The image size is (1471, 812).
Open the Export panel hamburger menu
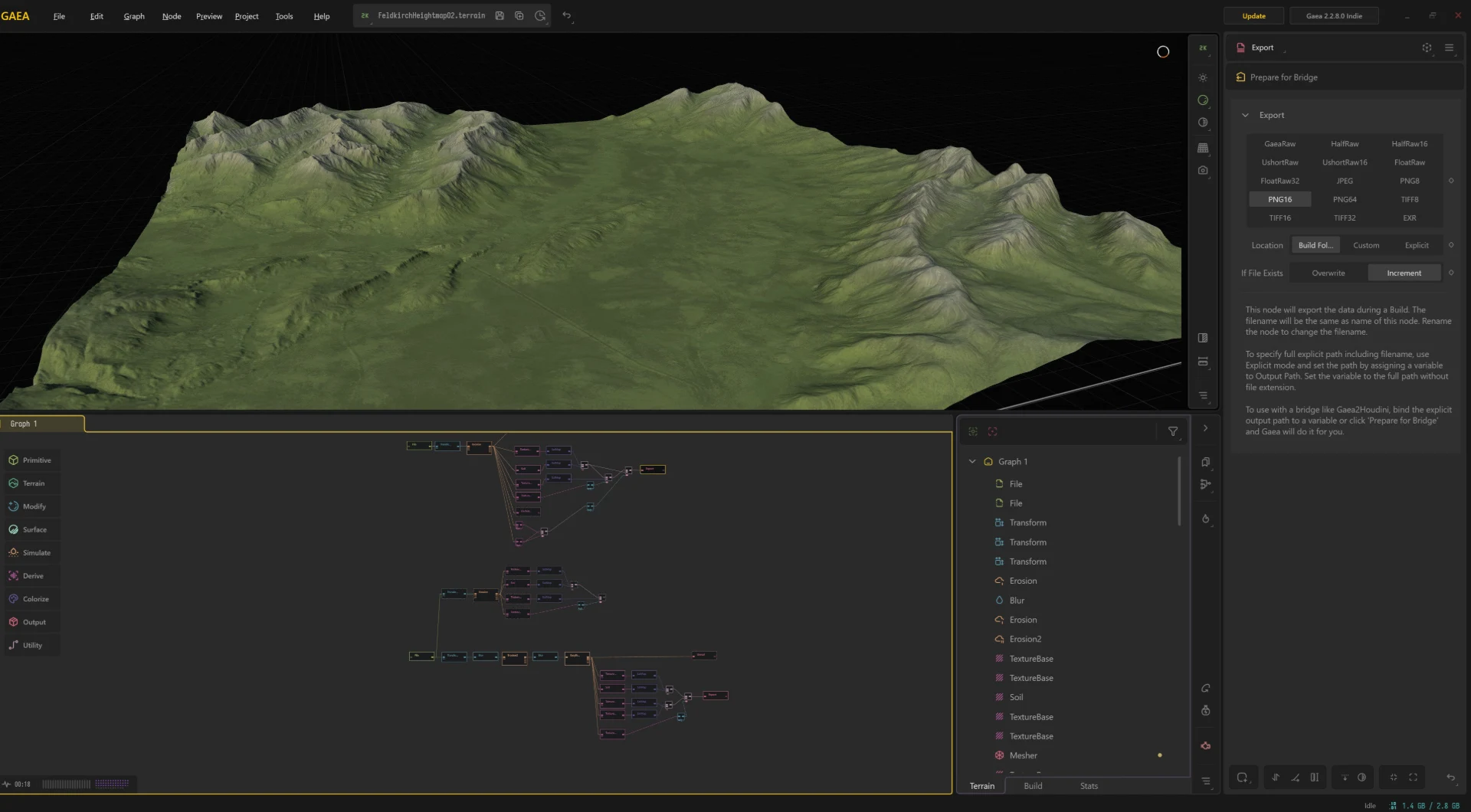click(1449, 47)
